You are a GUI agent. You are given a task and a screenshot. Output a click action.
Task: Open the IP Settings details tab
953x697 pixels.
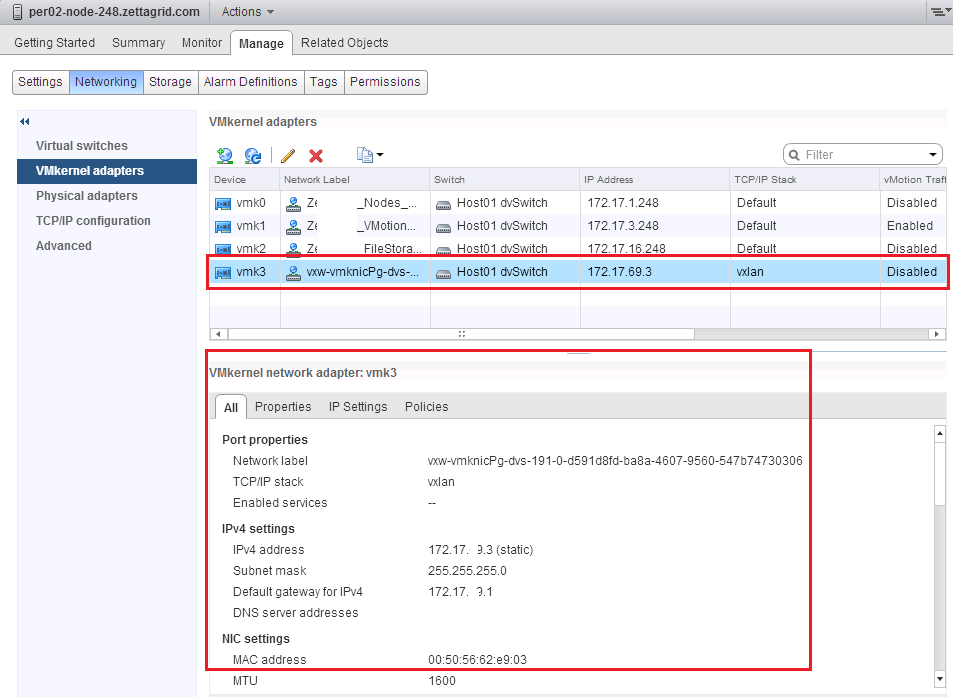(x=358, y=407)
